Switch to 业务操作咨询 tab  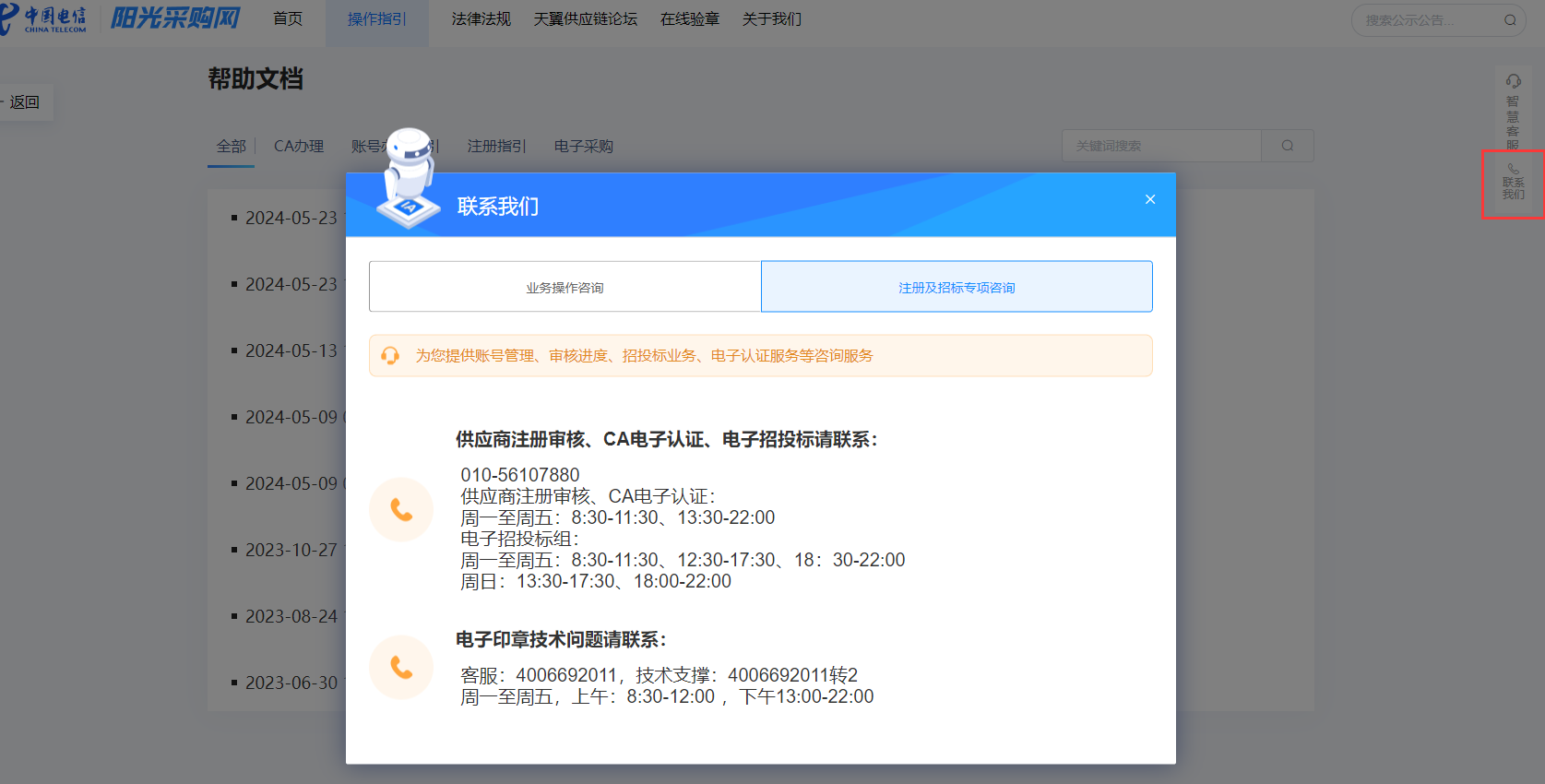click(565, 287)
